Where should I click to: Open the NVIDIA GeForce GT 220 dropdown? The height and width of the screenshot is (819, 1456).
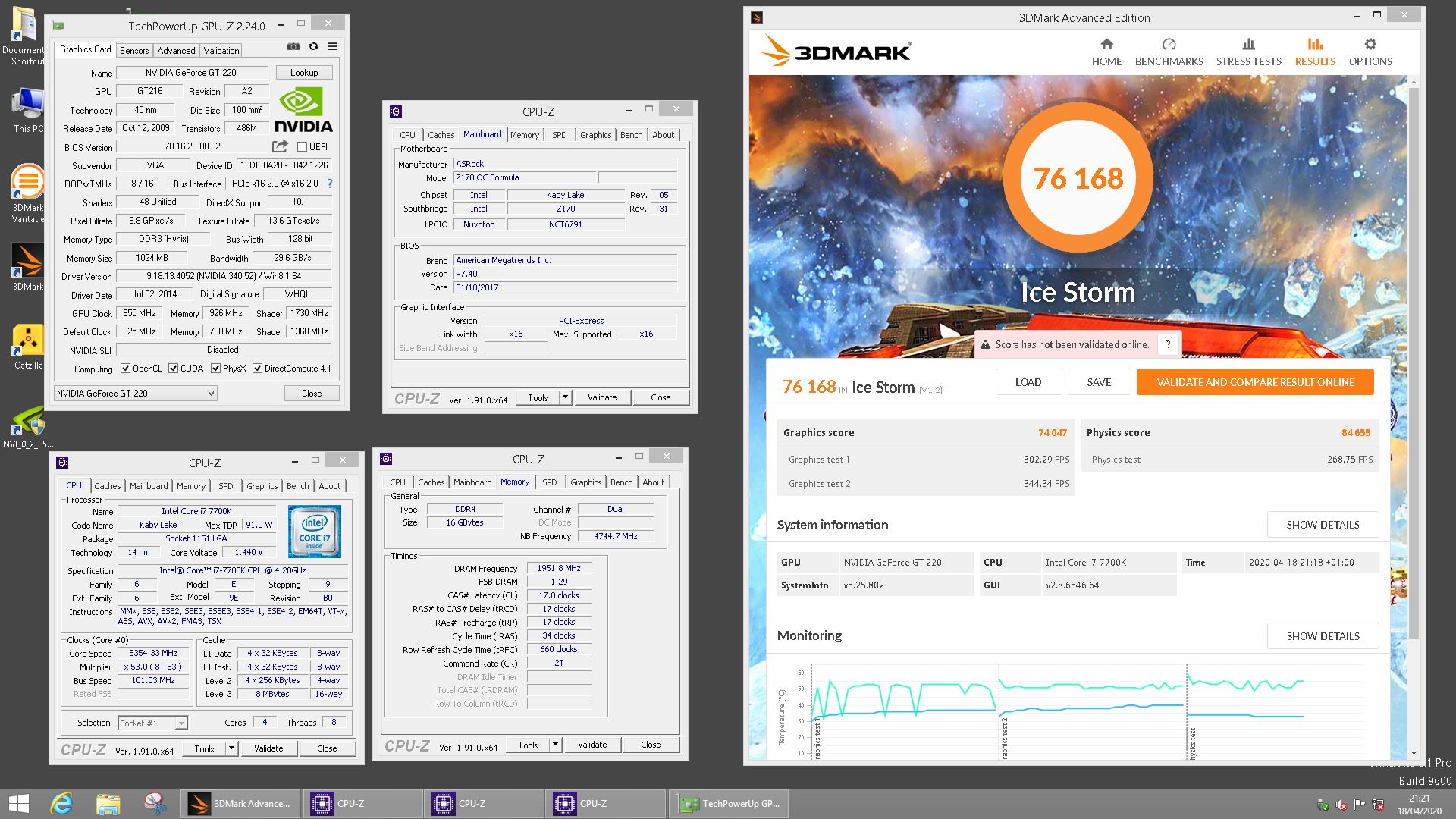(136, 393)
